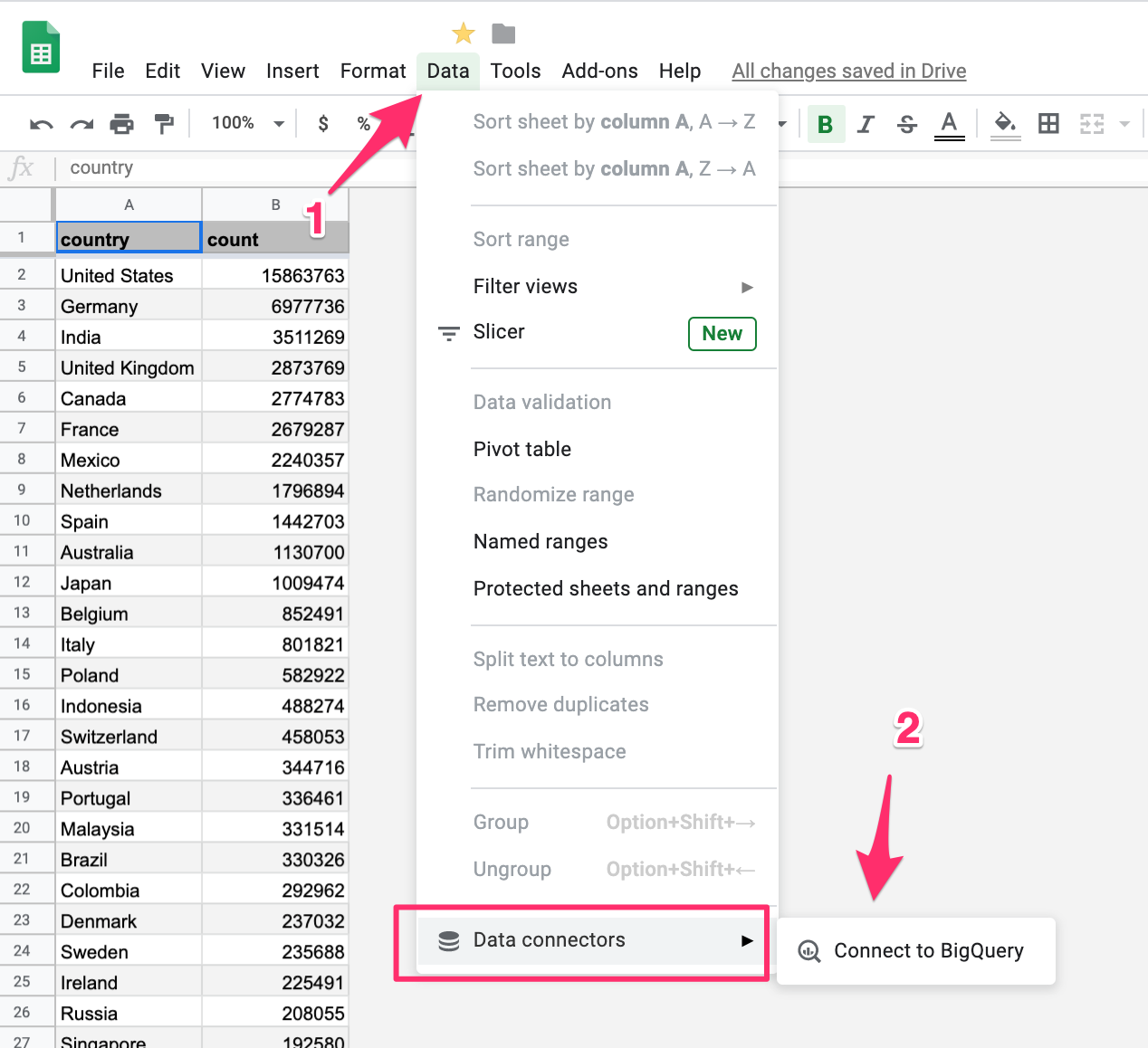Open 'All changes saved in Drive' link
The height and width of the screenshot is (1048, 1148).
pyautogui.click(x=848, y=71)
